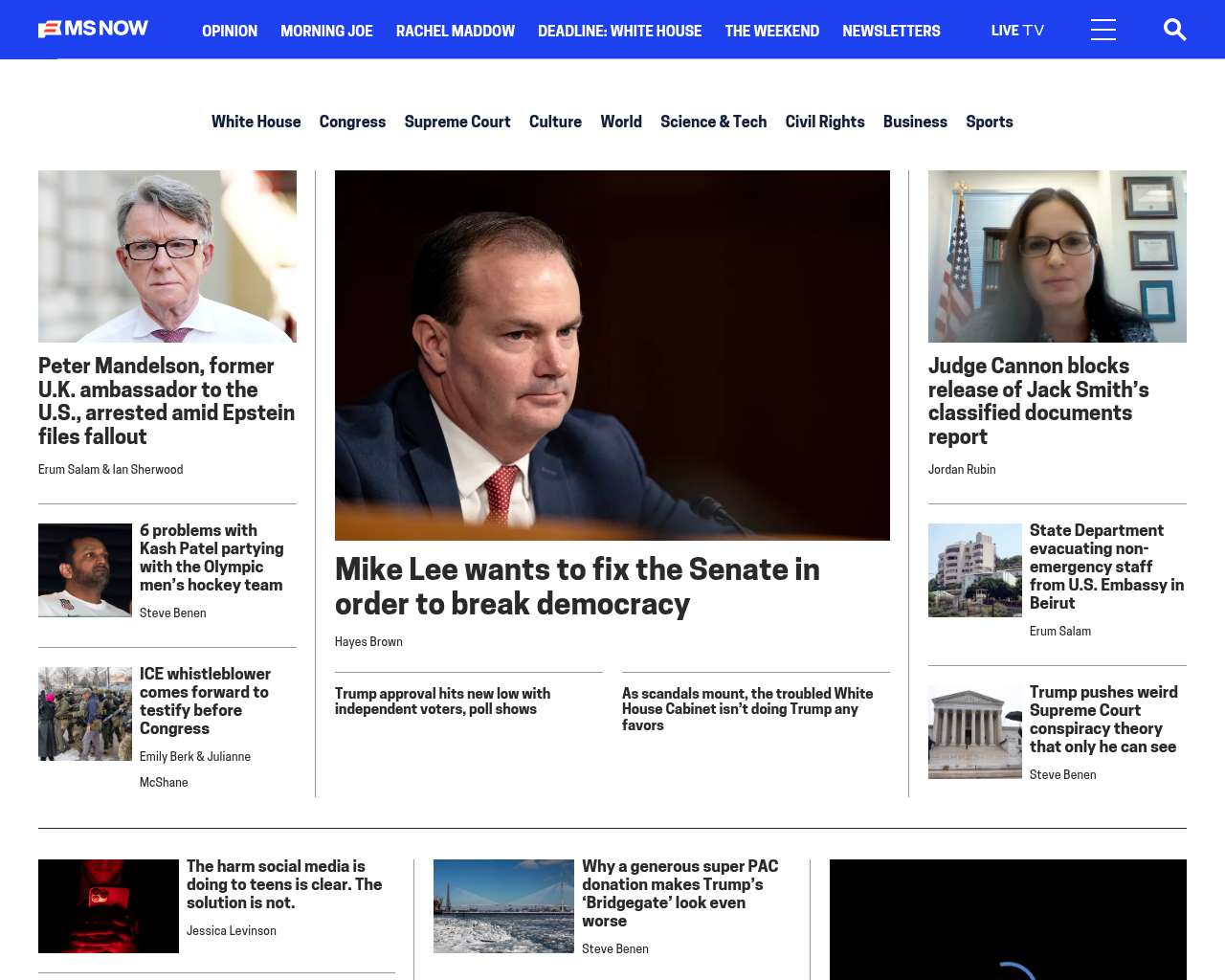Select the Science & Tech topic
This screenshot has width=1225, height=980.
(x=713, y=122)
